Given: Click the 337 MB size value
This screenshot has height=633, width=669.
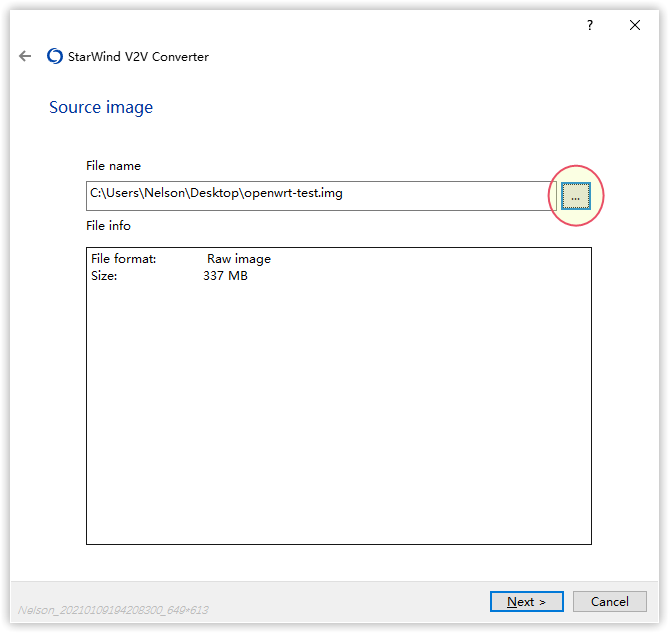Looking at the screenshot, I should pyautogui.click(x=225, y=276).
